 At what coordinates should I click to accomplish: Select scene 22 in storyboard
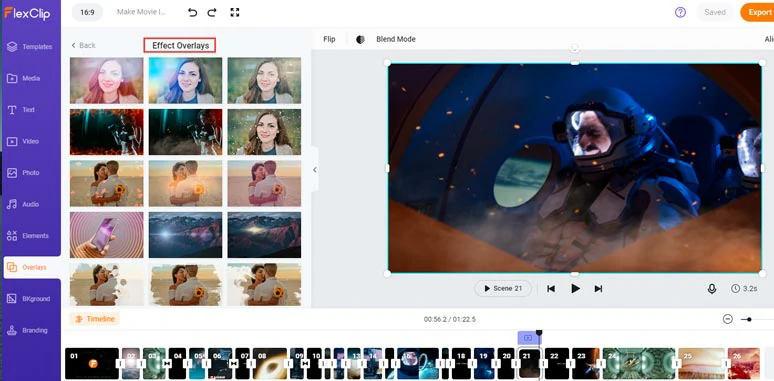pyautogui.click(x=557, y=364)
